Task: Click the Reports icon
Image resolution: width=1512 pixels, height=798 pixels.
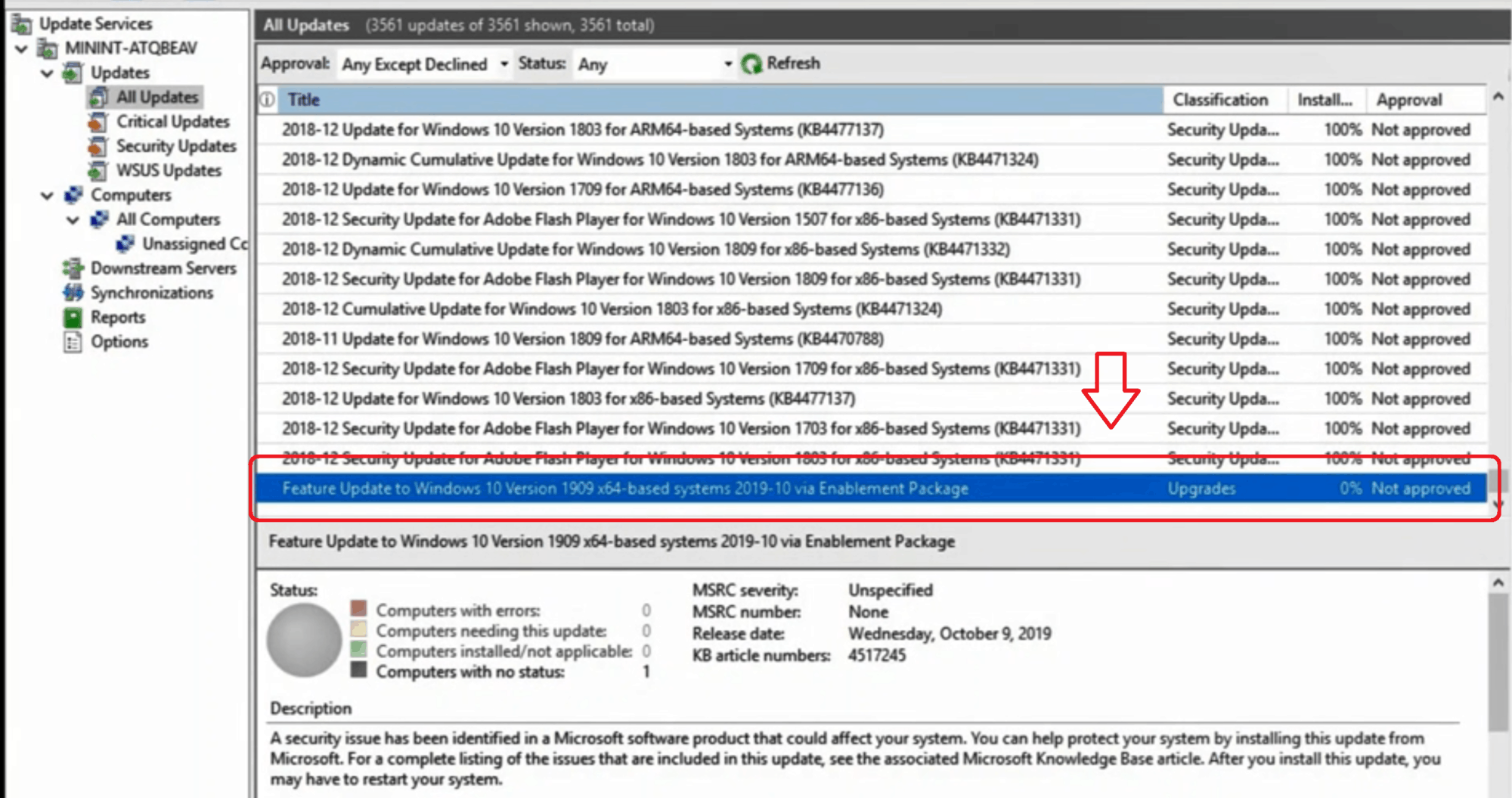Action: pos(73,318)
